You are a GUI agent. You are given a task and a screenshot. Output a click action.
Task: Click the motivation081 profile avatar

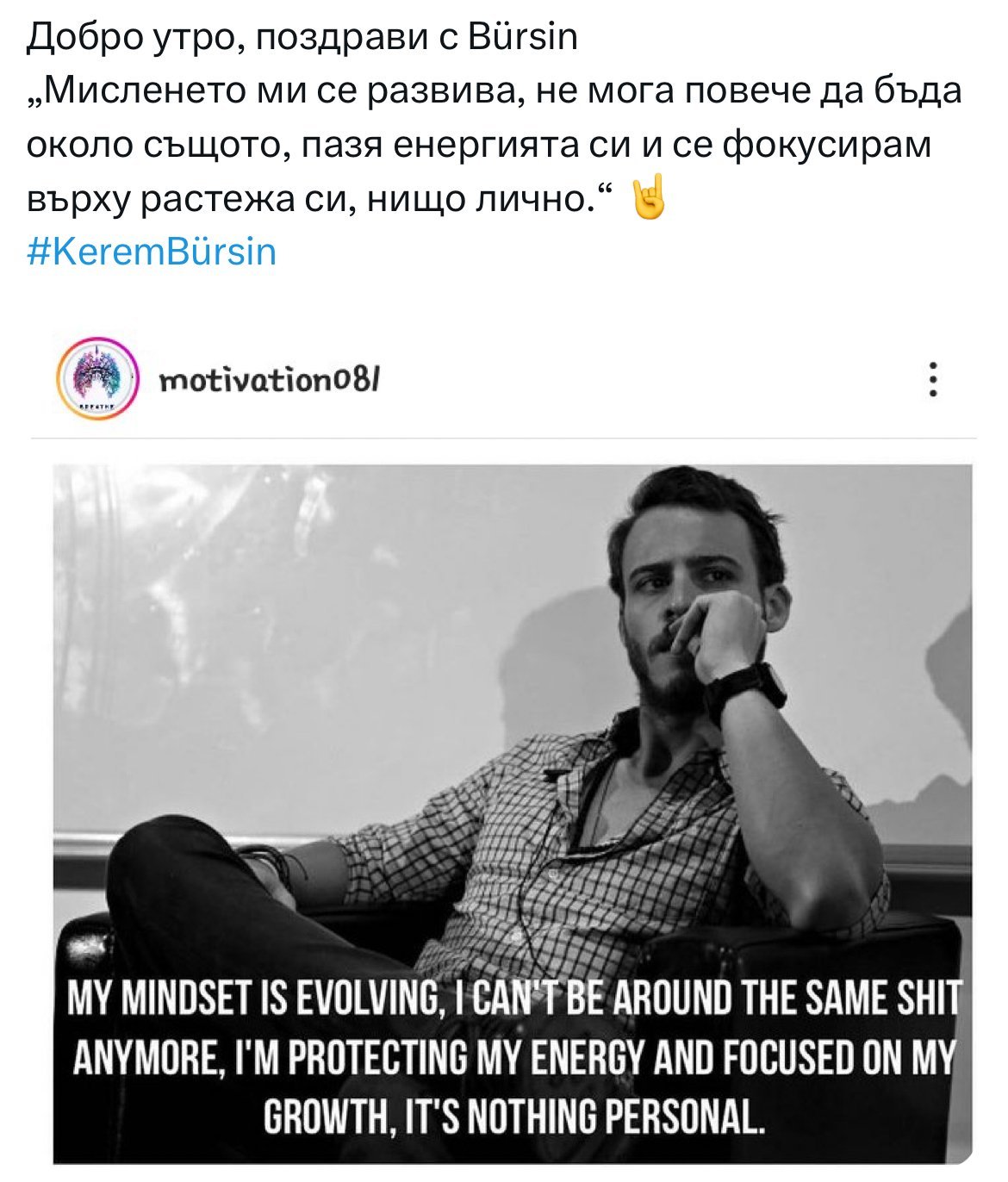coord(97,378)
